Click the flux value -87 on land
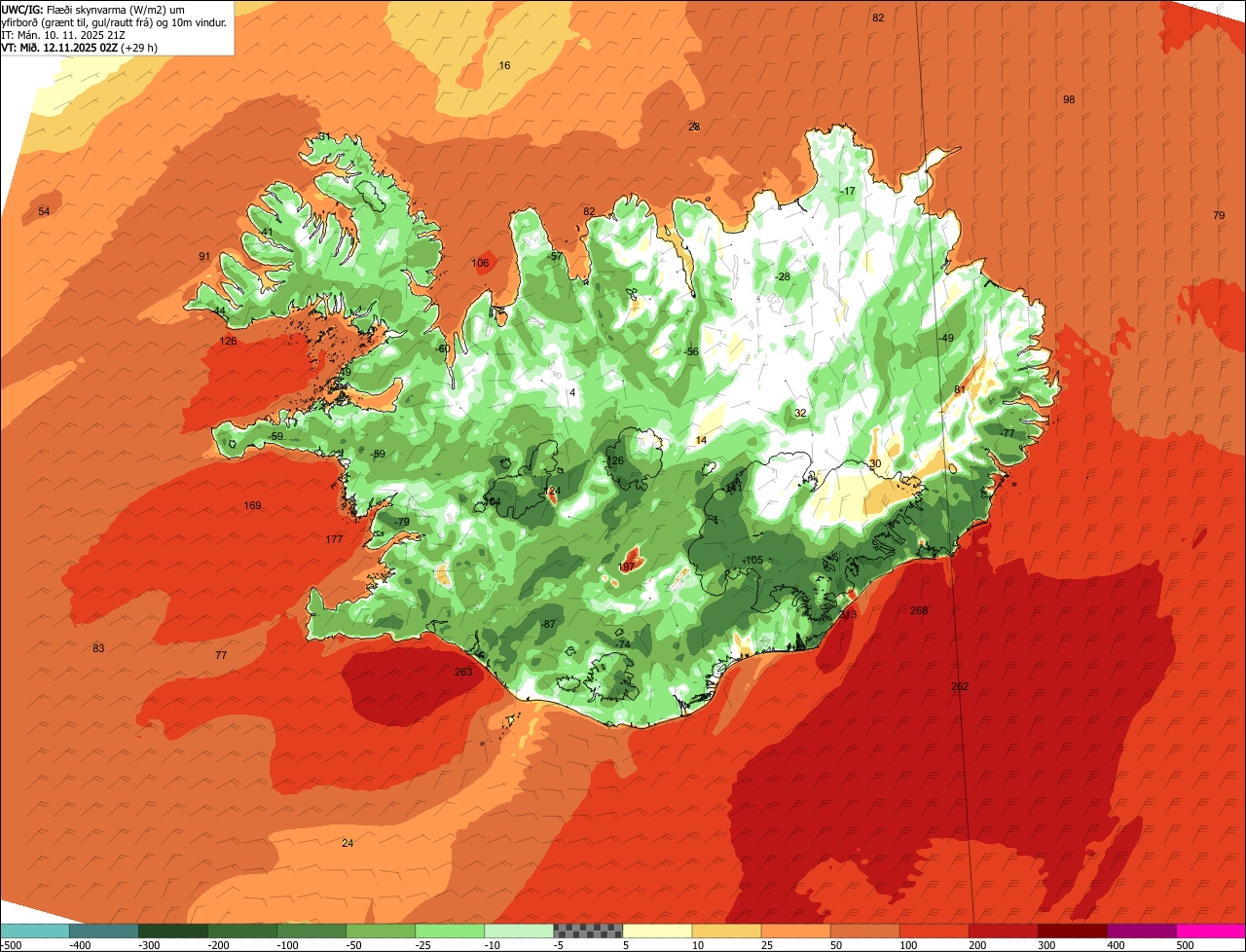The image size is (1246, 952). click(x=547, y=624)
